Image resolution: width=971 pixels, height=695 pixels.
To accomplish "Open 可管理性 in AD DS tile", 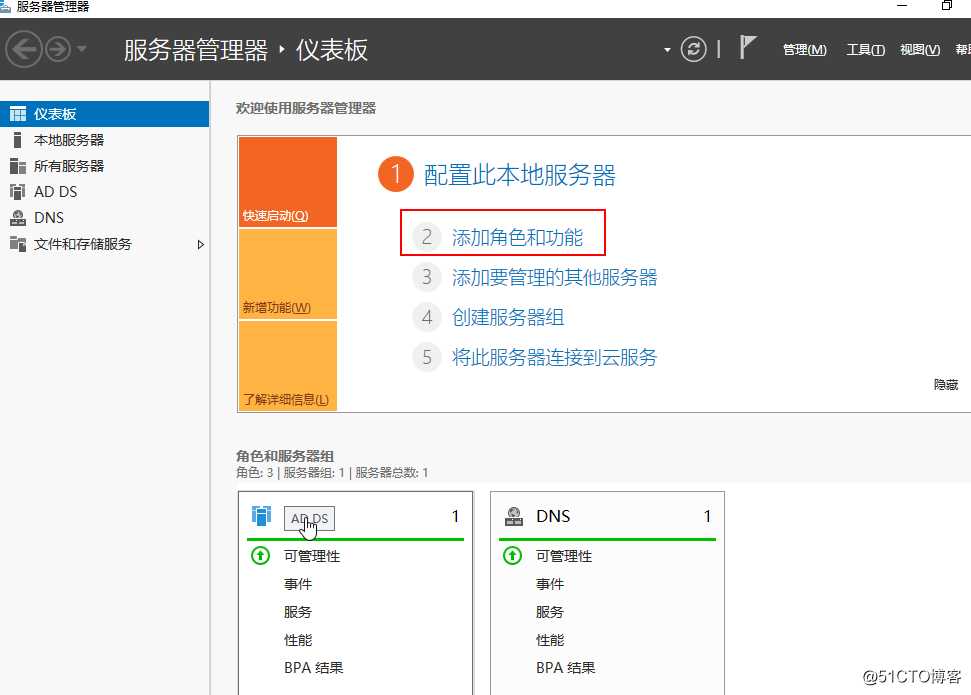I will (312, 556).
